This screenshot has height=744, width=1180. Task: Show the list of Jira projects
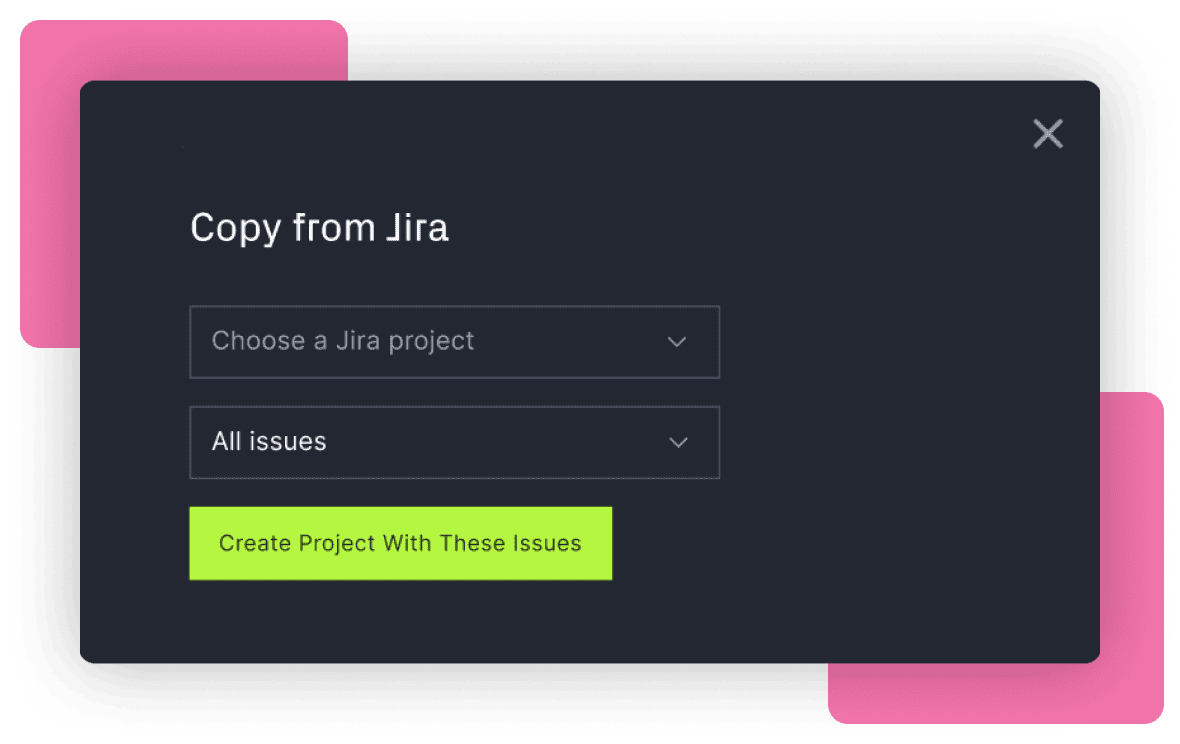click(455, 342)
